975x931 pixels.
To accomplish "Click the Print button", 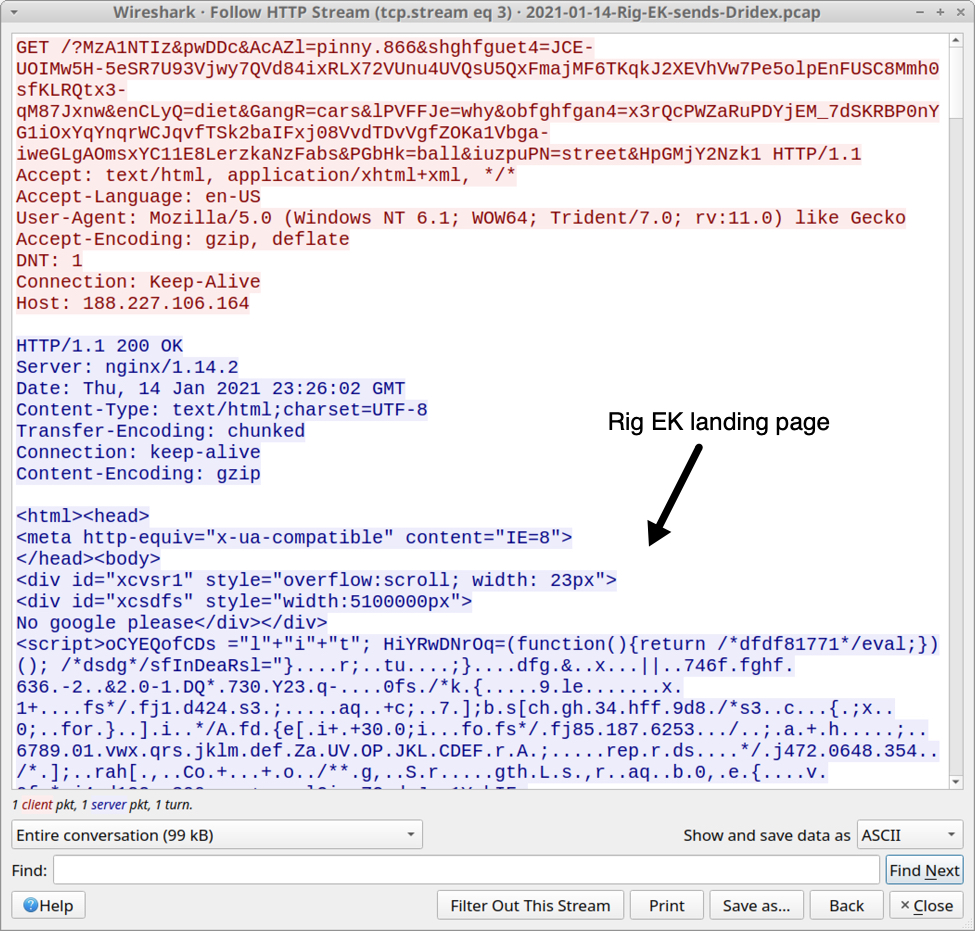I will (x=667, y=906).
